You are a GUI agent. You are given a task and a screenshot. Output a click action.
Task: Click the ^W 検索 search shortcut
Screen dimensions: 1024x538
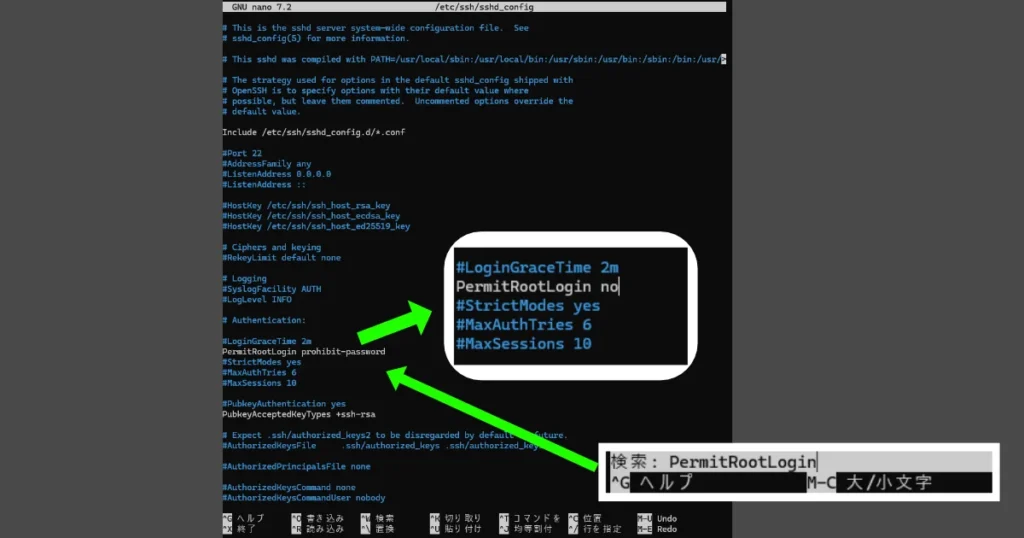(x=377, y=518)
